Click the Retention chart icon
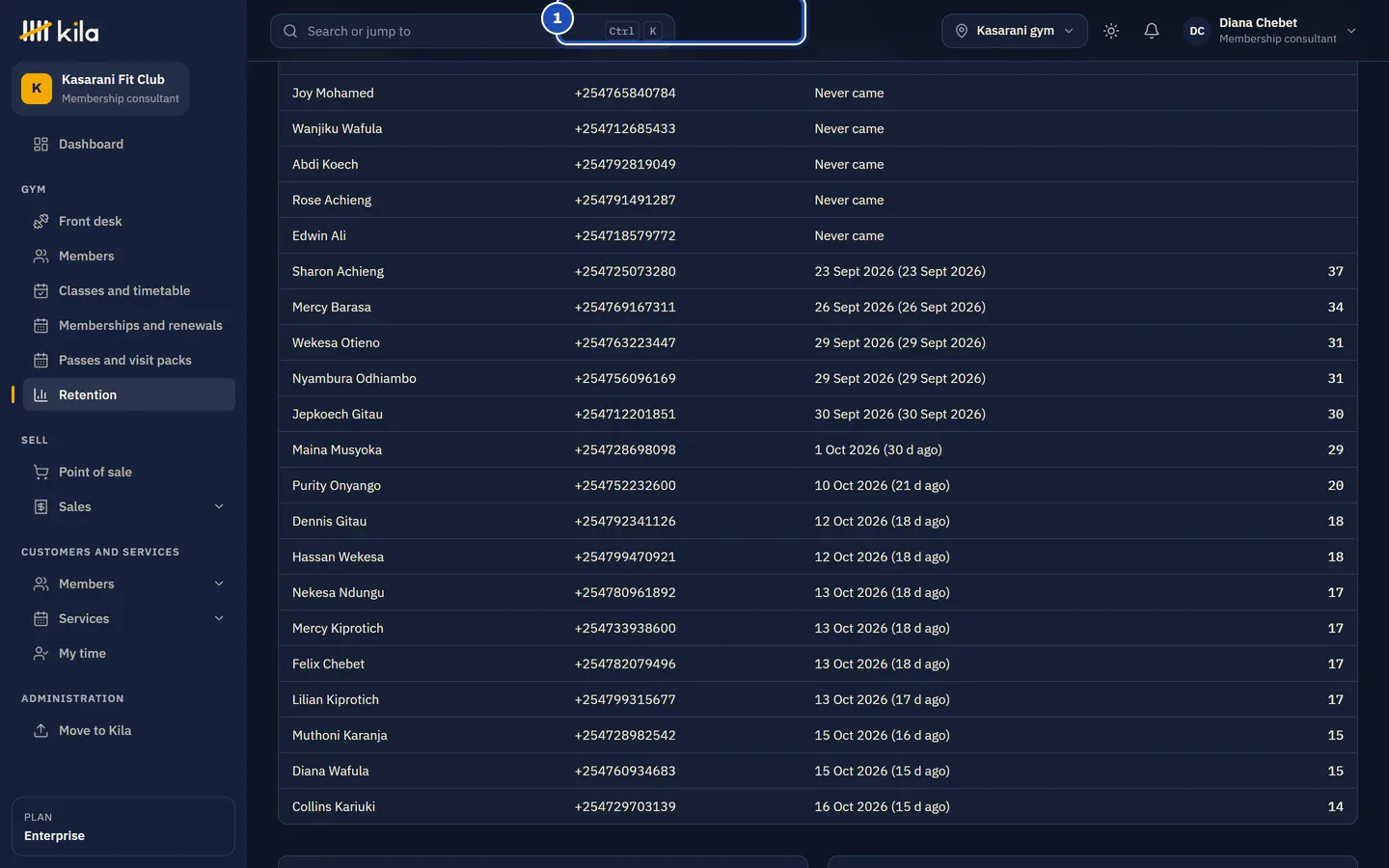The image size is (1389, 868). (41, 394)
